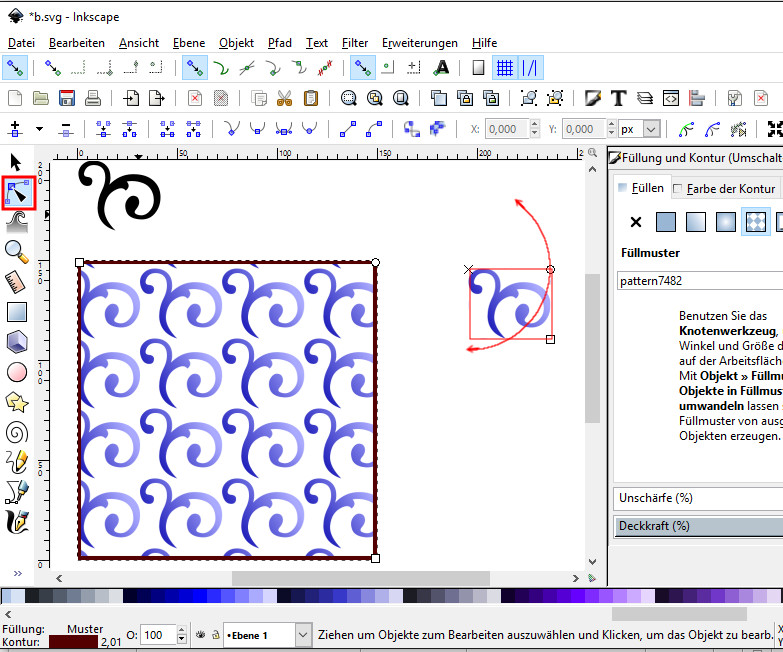The width and height of the screenshot is (783, 652).
Task: Switch to Farbe der Kontur tab
Action: click(725, 189)
